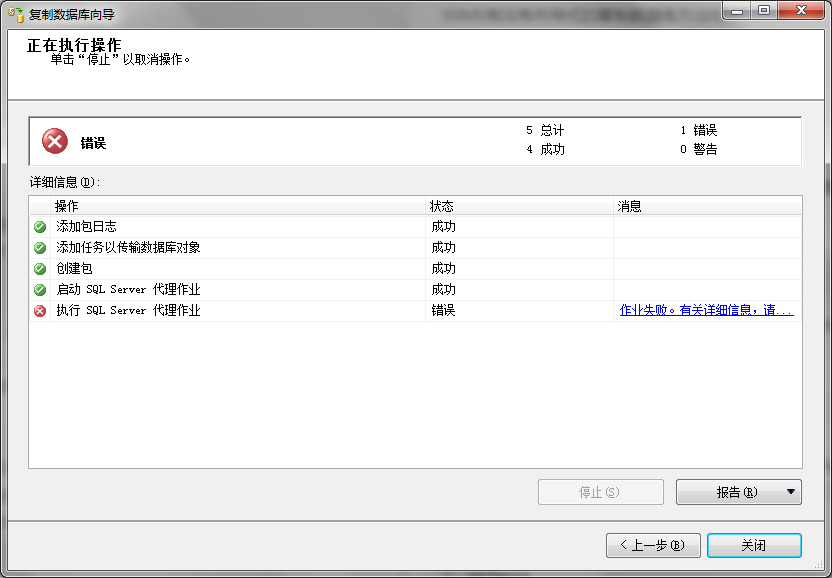832x578 pixels.
Task: Close the wizard using the 关闭 button
Action: tap(753, 545)
